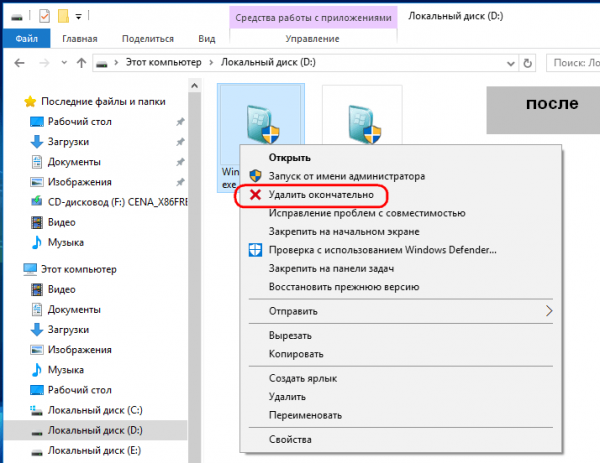Select Локальный диск (D:) in sidebar
Viewport: 600px width, 463px height.
point(95,430)
